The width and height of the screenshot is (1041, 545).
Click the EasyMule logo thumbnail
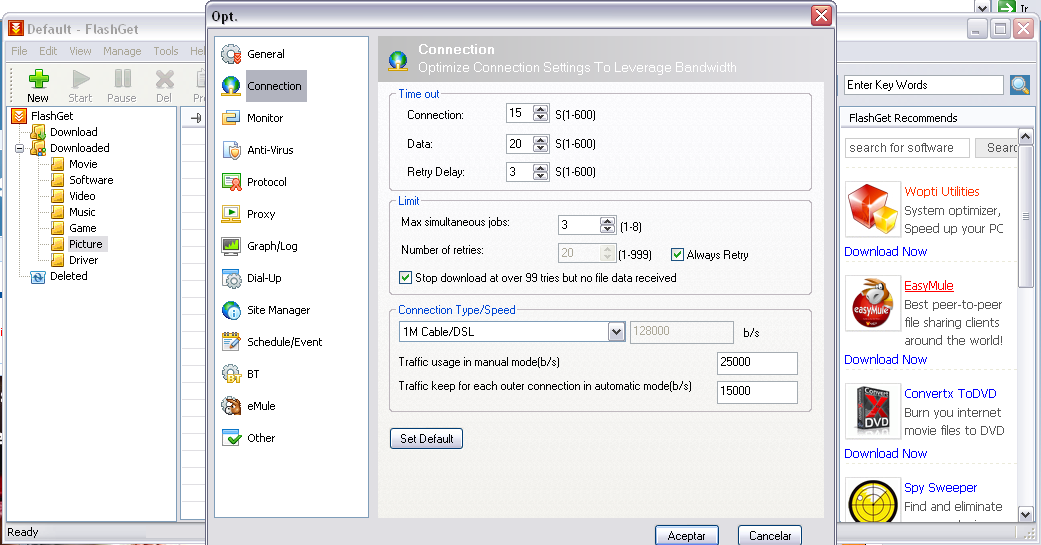coord(872,303)
